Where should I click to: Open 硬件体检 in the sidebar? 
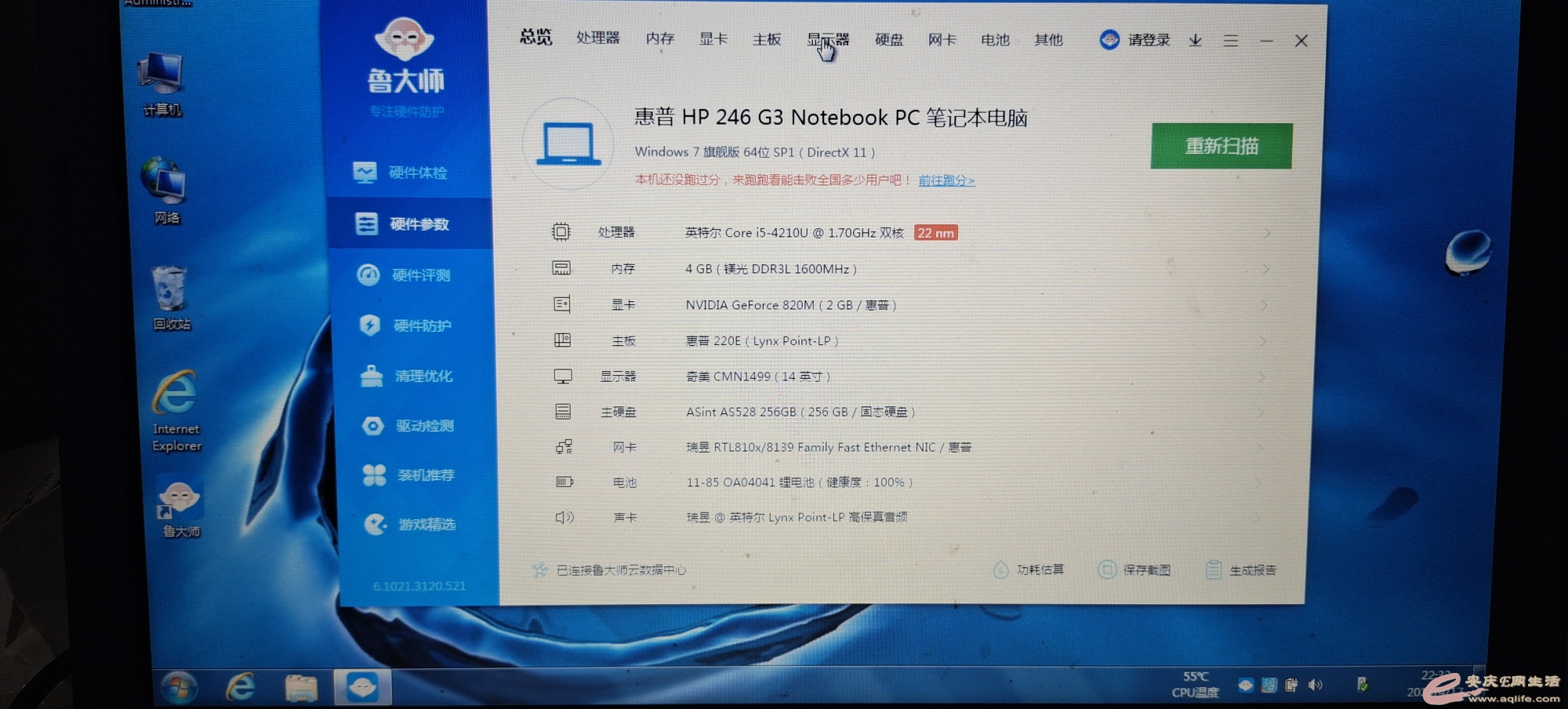click(416, 173)
